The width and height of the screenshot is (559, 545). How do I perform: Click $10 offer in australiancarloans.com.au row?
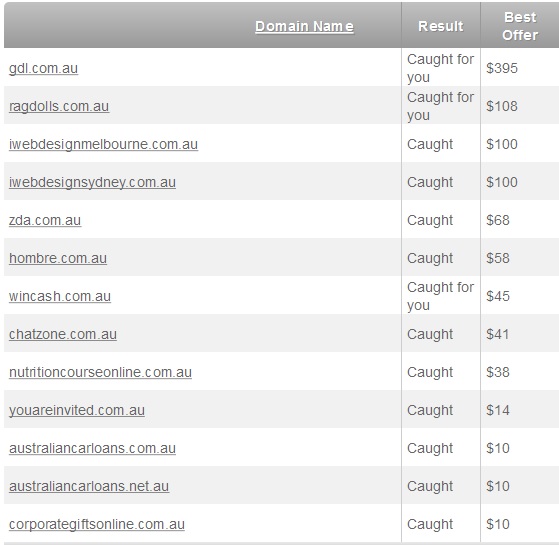(x=498, y=448)
